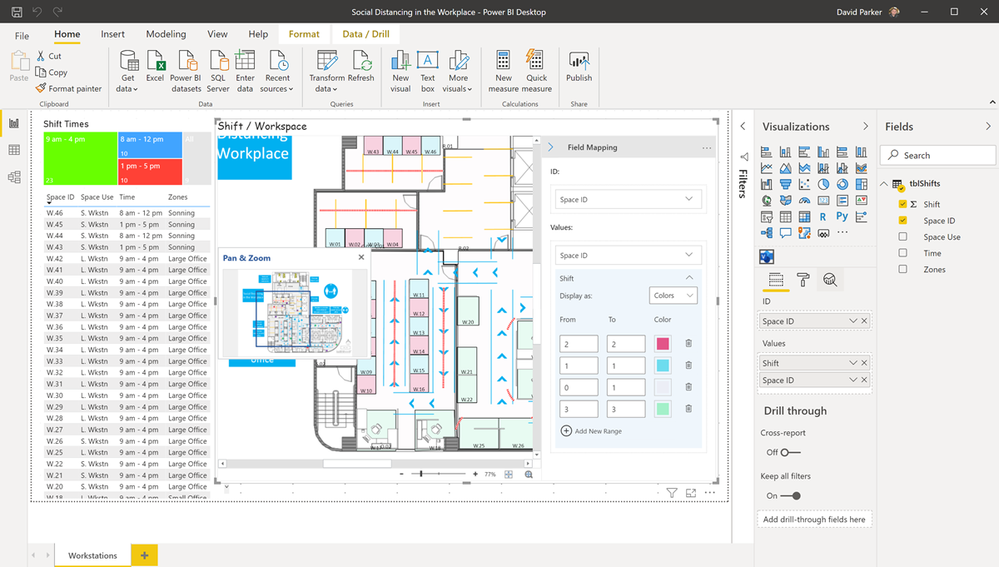Open the ID Space ID dropdown in Field Mapping

point(628,199)
